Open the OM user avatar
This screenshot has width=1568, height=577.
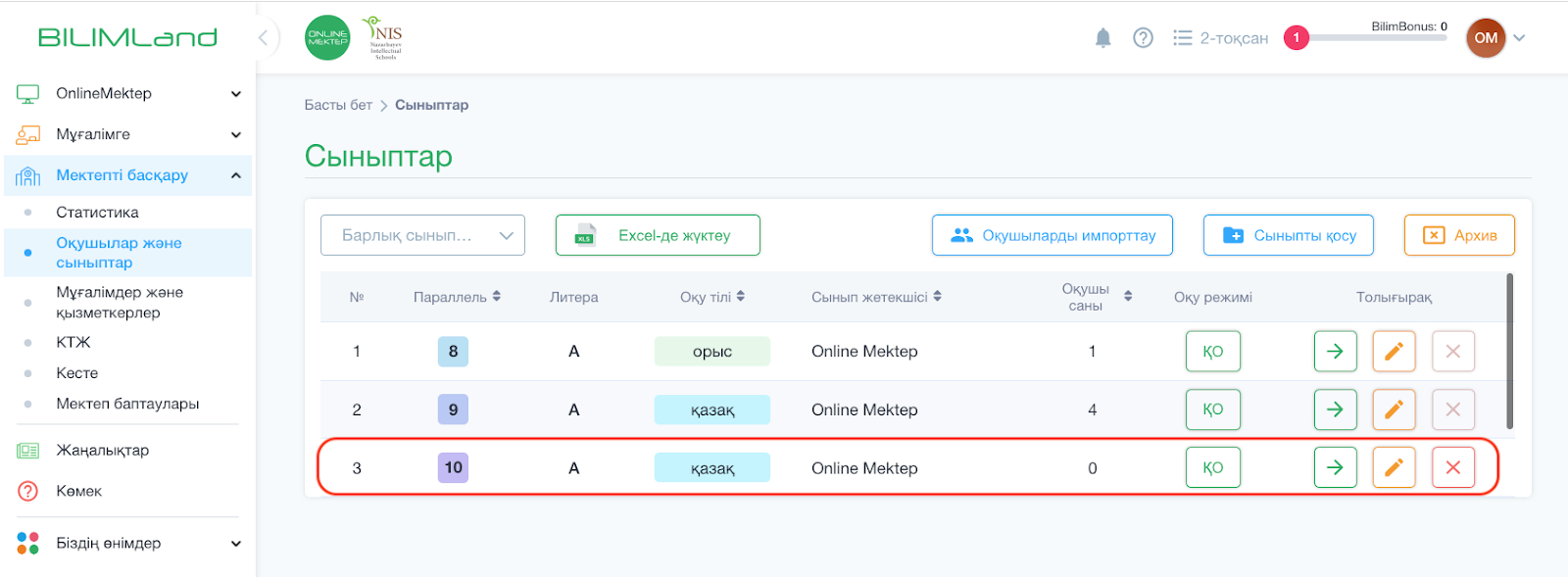1486,38
